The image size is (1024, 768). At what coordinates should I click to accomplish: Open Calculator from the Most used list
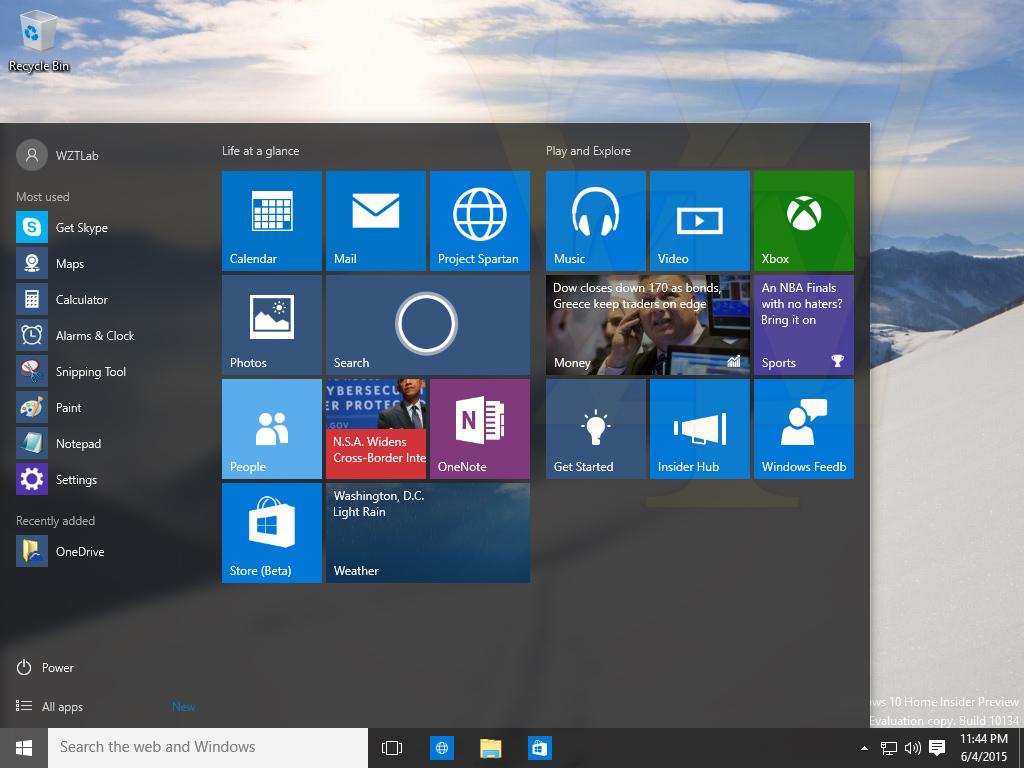(108, 299)
